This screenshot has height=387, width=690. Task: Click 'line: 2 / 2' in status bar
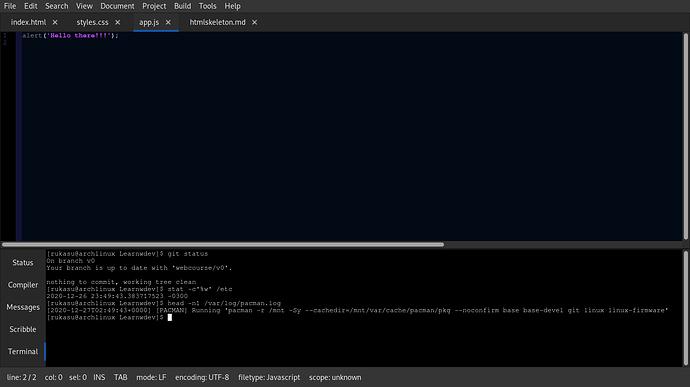pos(21,377)
